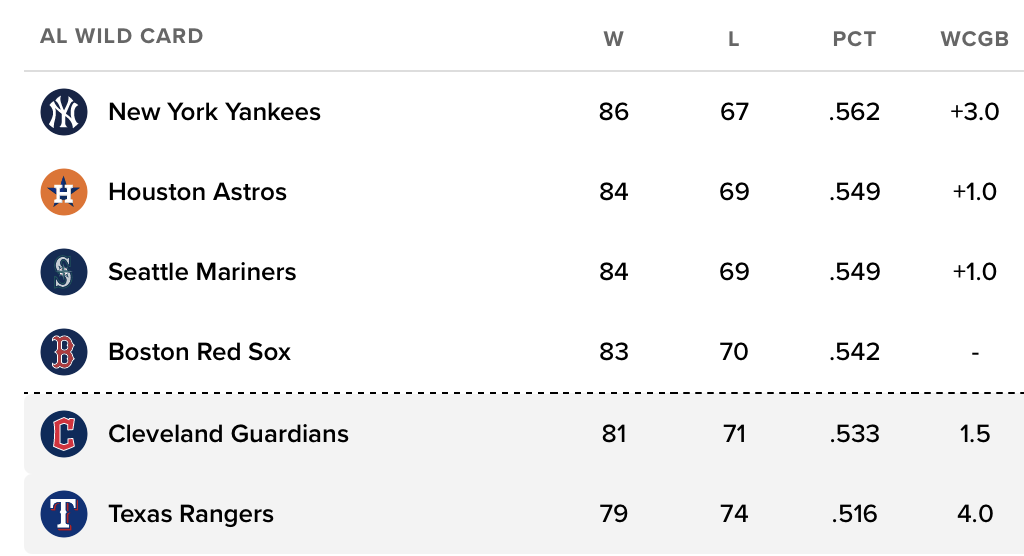
Task: Open the Cleveland Guardians team link
Action: 228,434
